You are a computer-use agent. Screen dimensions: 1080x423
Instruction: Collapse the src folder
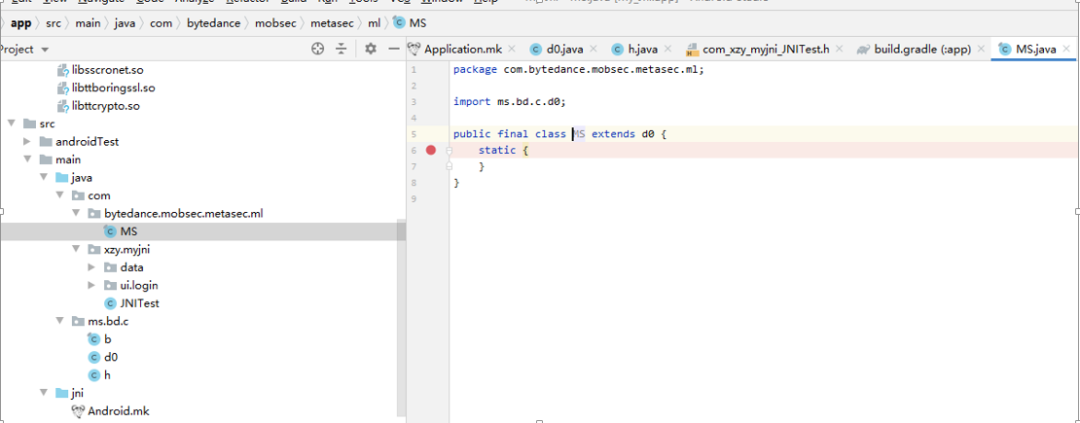[x=11, y=124]
